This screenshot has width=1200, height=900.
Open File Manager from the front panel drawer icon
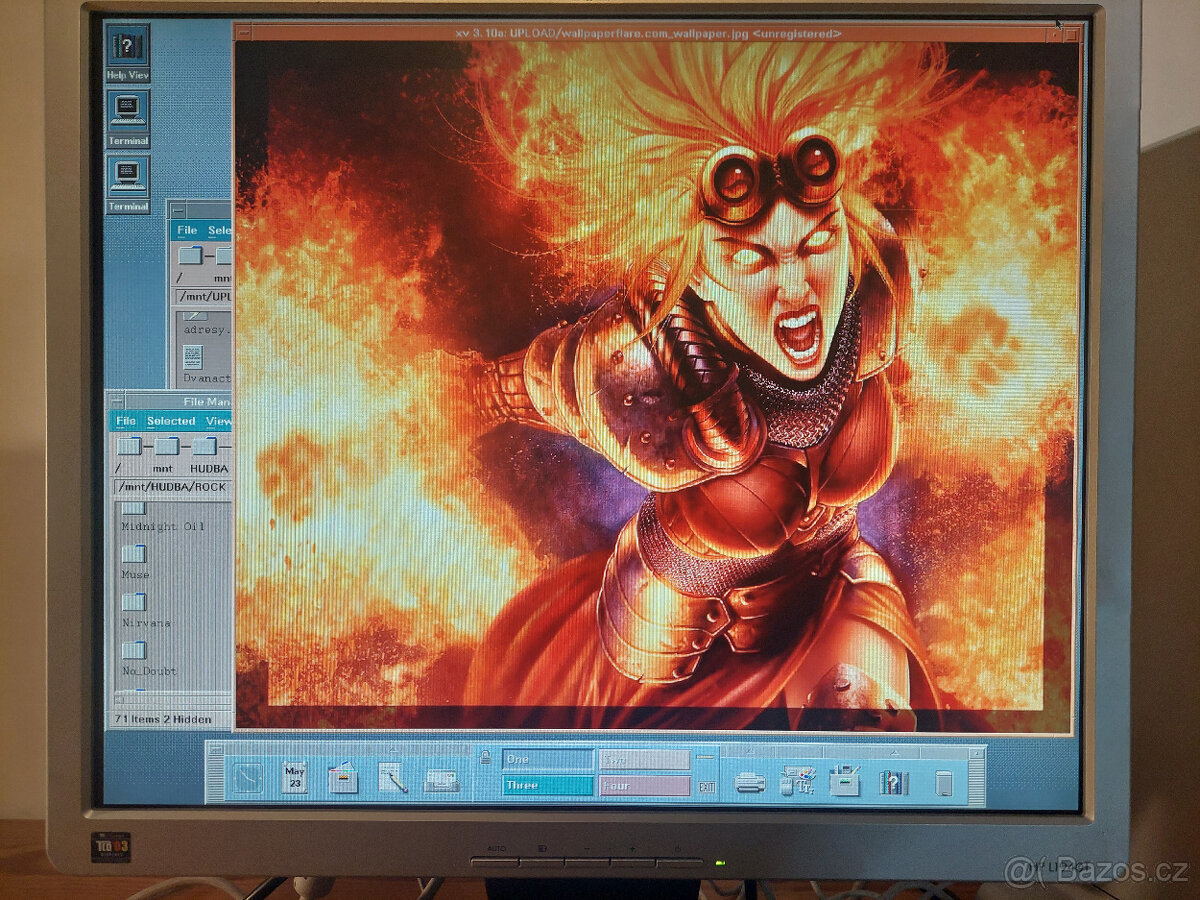(x=343, y=777)
